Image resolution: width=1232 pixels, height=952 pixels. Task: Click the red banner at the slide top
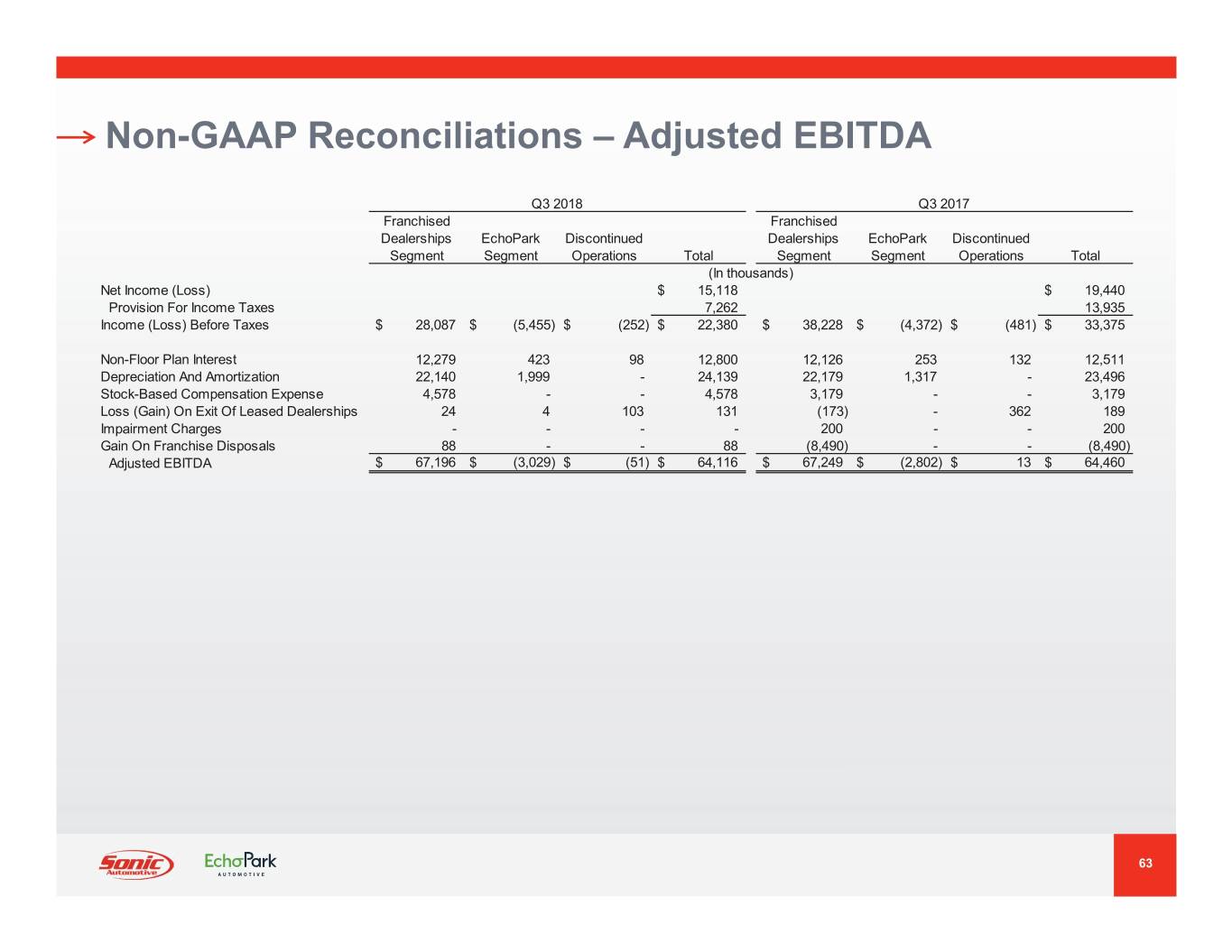pos(616,67)
